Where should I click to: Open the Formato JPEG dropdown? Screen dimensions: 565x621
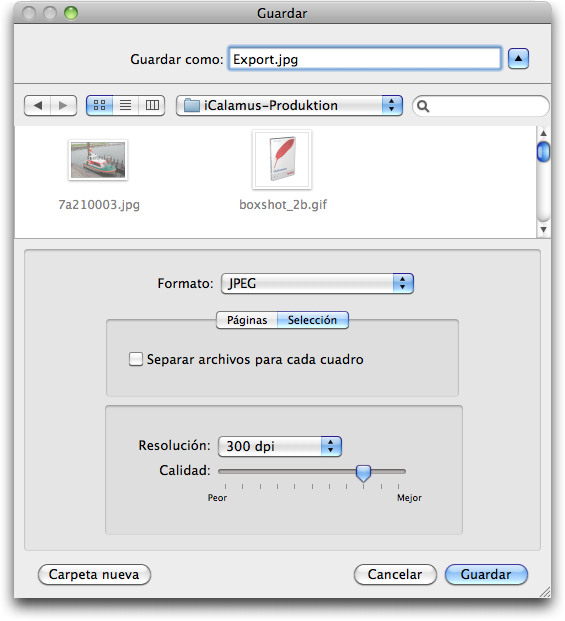(x=318, y=283)
